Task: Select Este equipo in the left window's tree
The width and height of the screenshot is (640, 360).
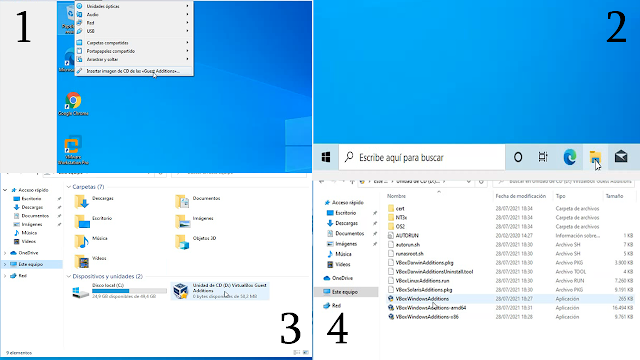Action: 31,264
